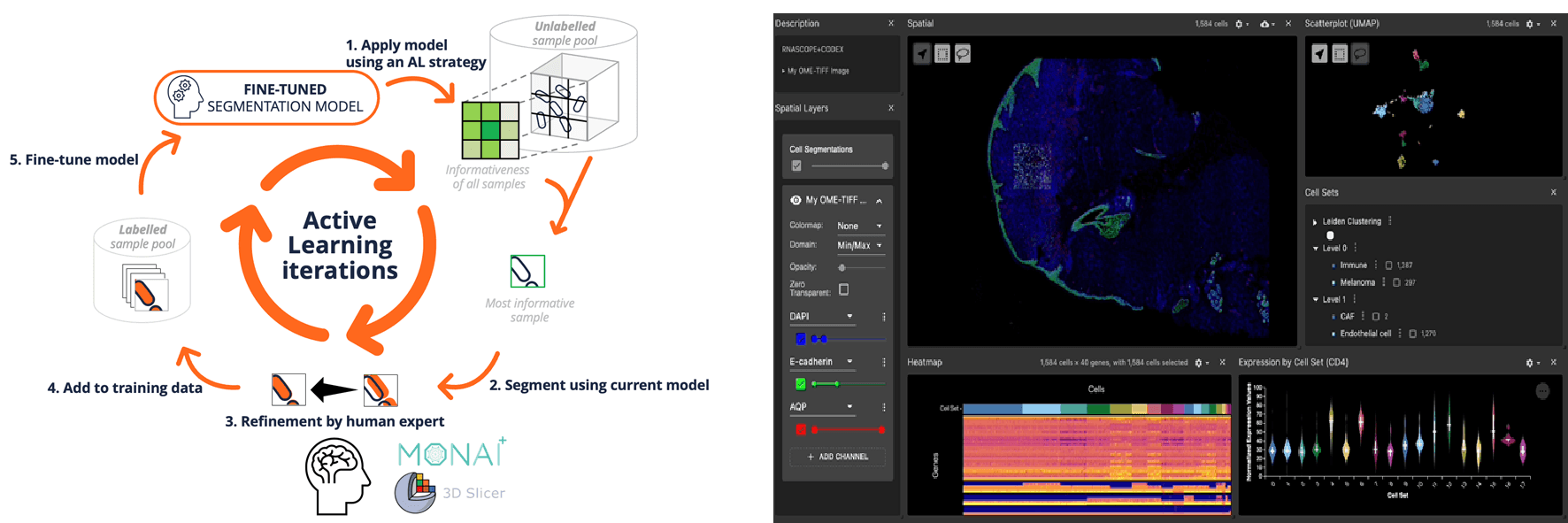Close the Cell Sets panel
Viewport: 1568px width, 523px height.
pyautogui.click(x=1553, y=192)
